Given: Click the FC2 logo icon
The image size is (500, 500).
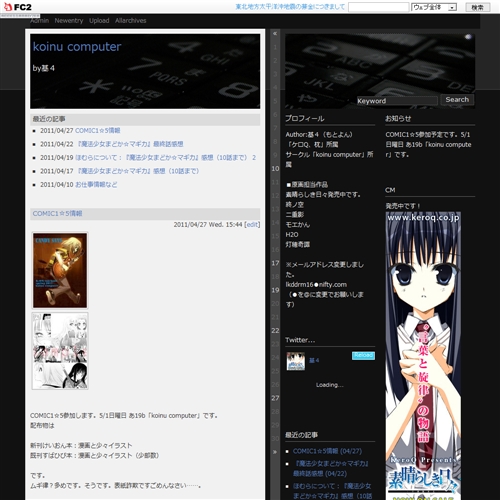Looking at the screenshot, I should click(18, 7).
